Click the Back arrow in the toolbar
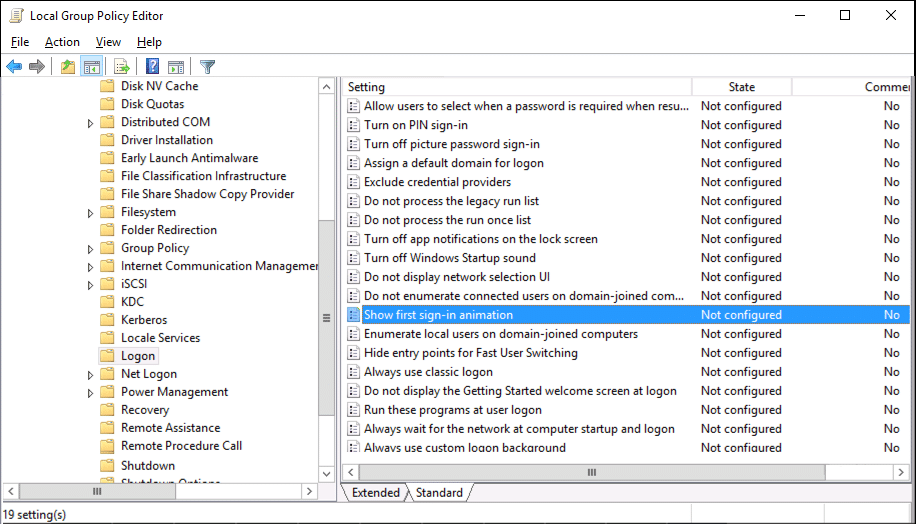 coord(14,67)
